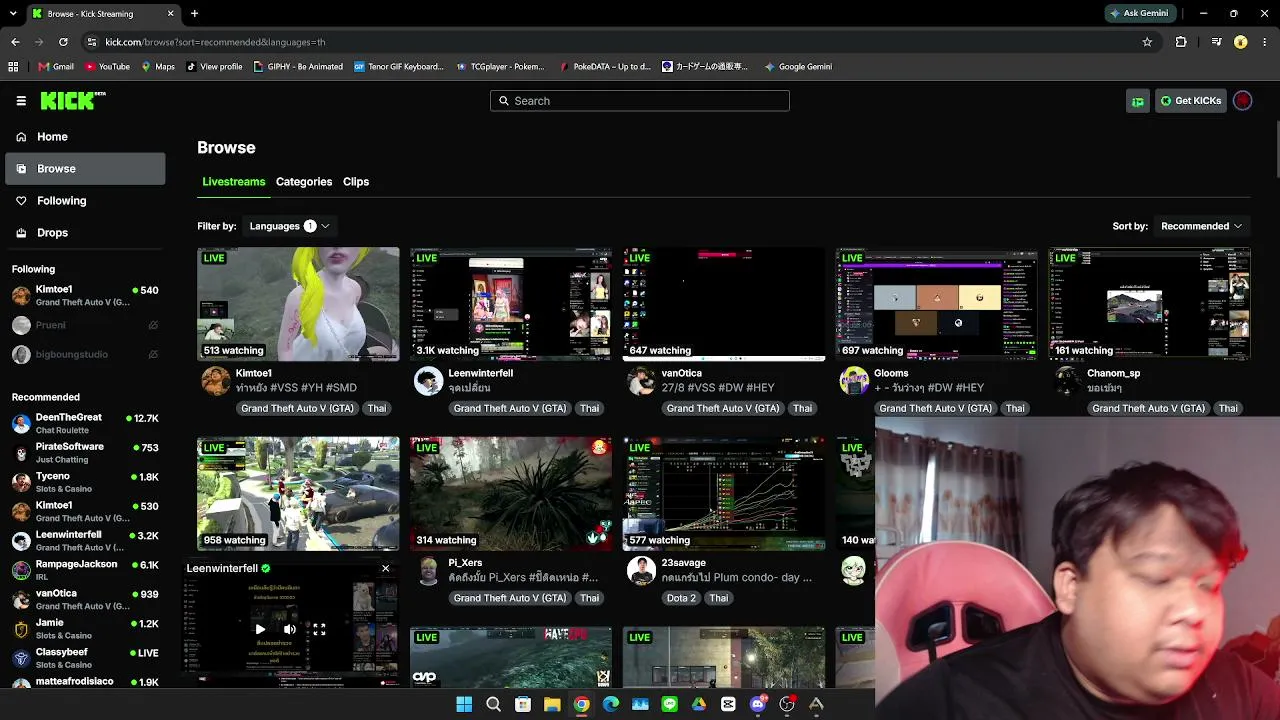This screenshot has height=720, width=1280.
Task: Switch to the Clips tab
Action: point(356,182)
